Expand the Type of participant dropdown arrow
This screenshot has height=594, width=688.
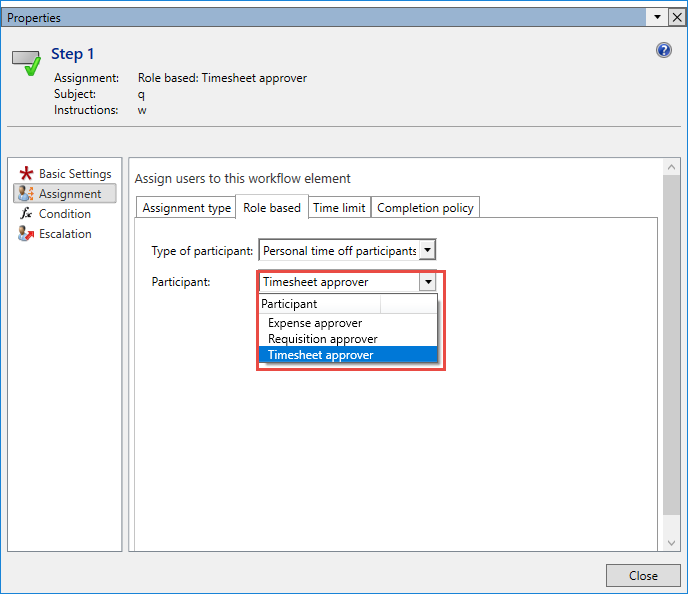(427, 250)
